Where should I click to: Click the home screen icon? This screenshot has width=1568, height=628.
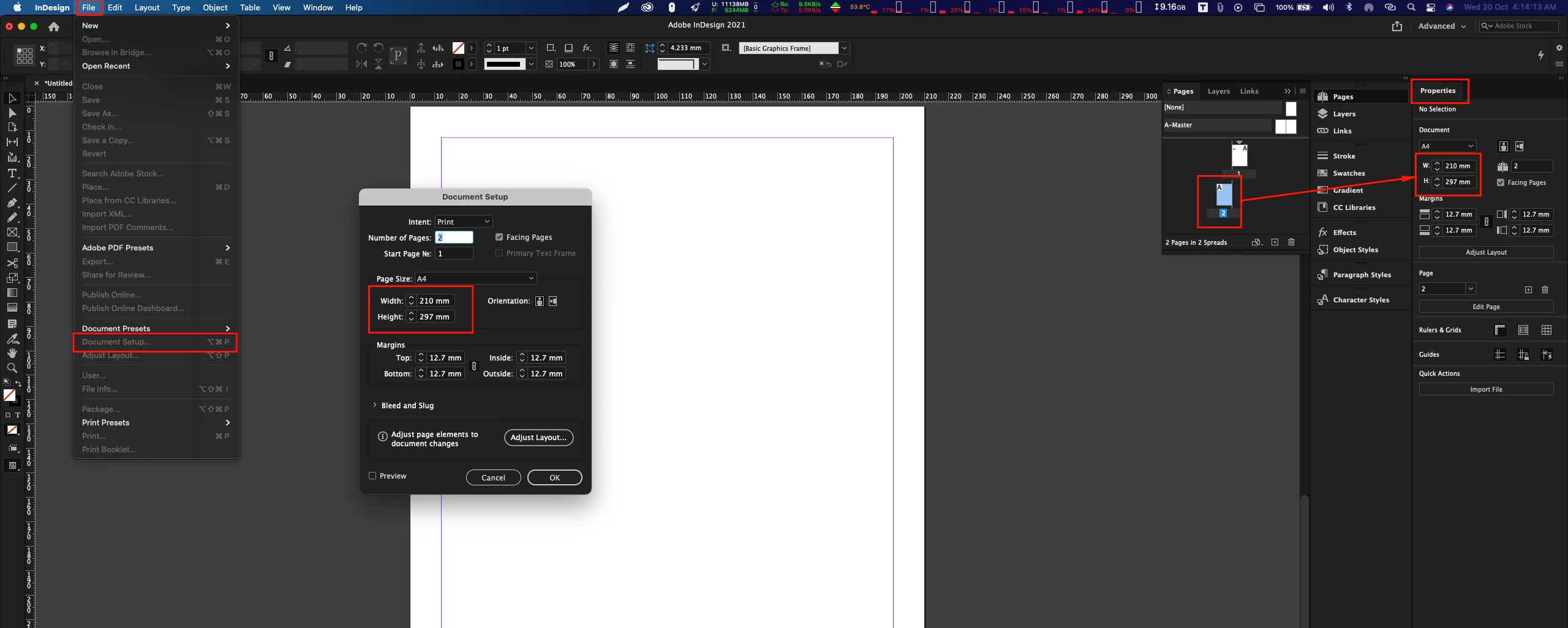click(54, 26)
